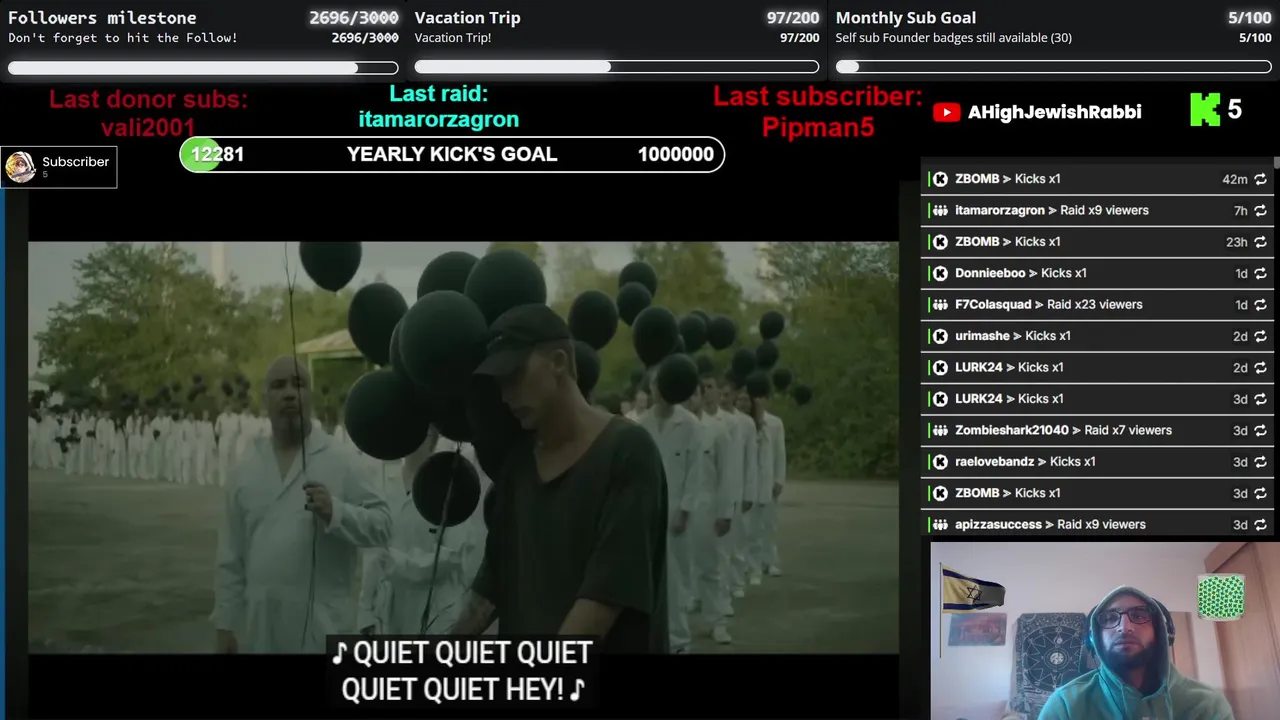Replay the urimashe kicks alert
This screenshot has height=720, width=1280.
pos(1260,336)
